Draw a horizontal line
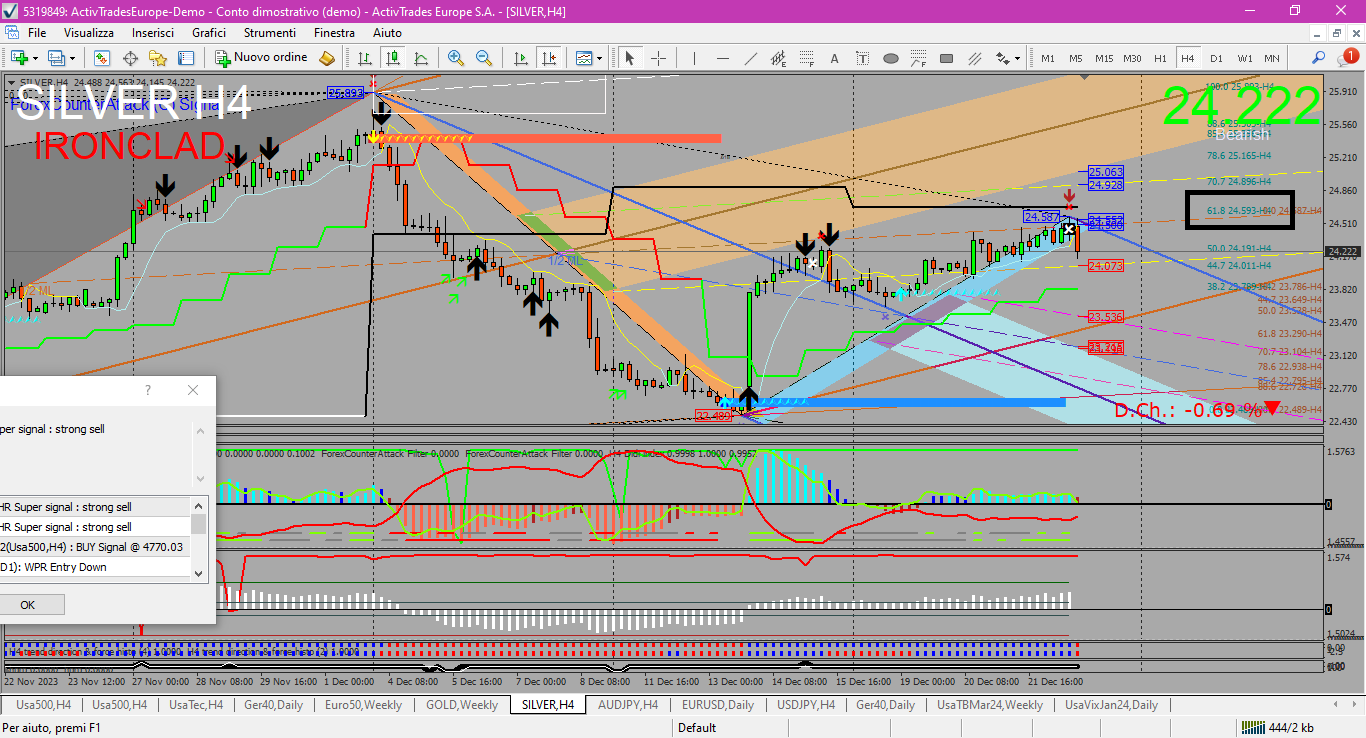 (723, 58)
